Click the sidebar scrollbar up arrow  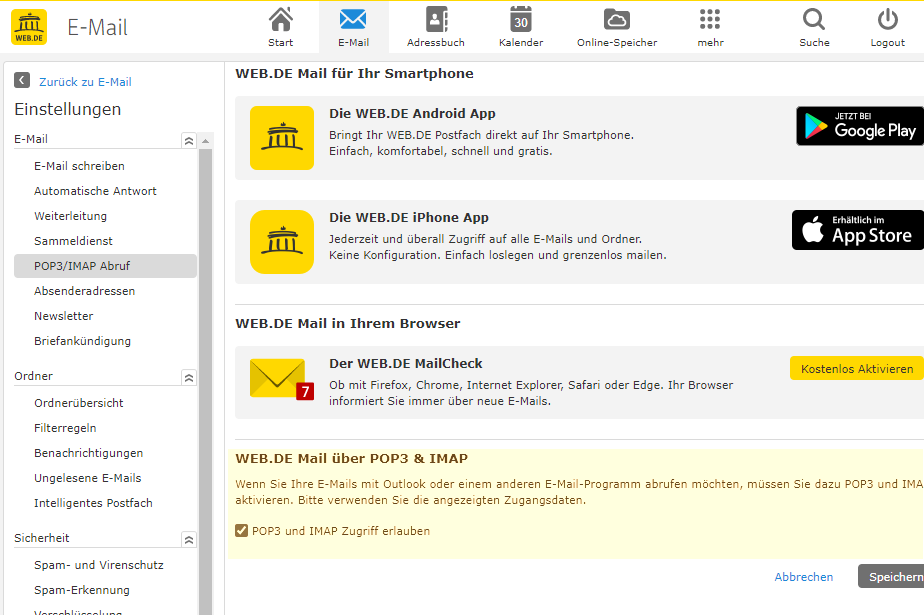tap(205, 141)
